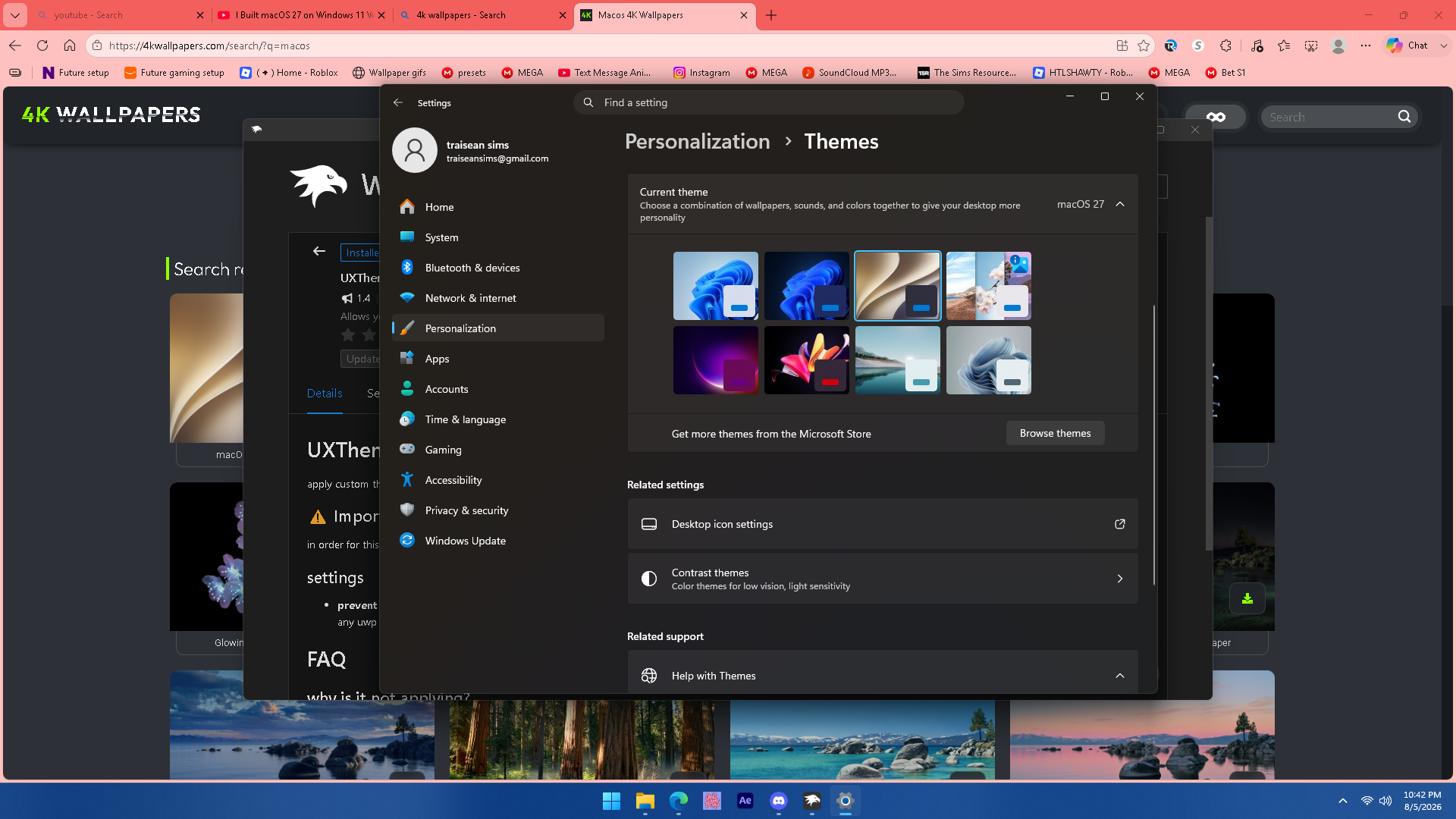This screenshot has width=1456, height=819.
Task: Click browser refresh button
Action: (x=42, y=45)
